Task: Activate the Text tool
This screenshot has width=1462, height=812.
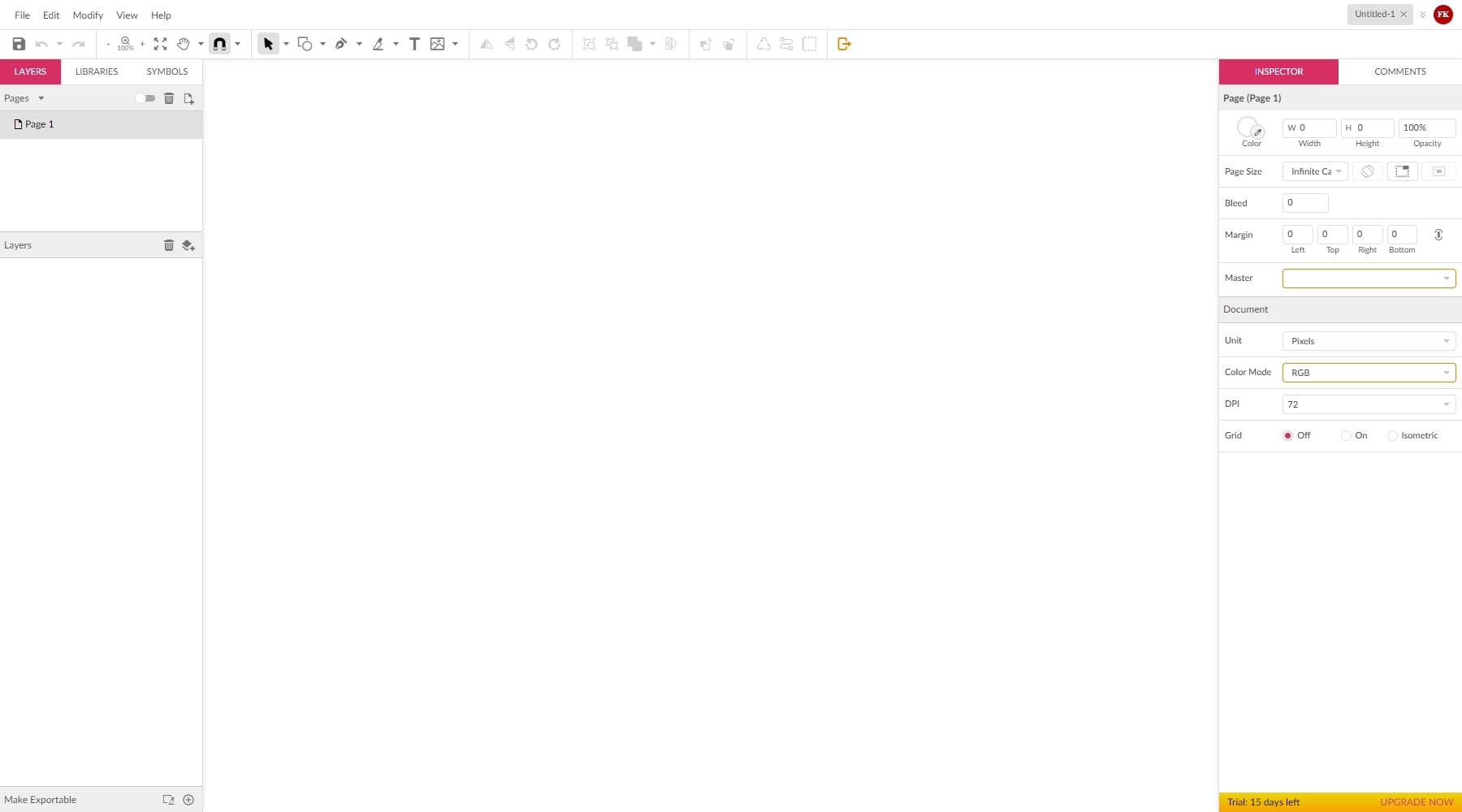Action: 414,44
